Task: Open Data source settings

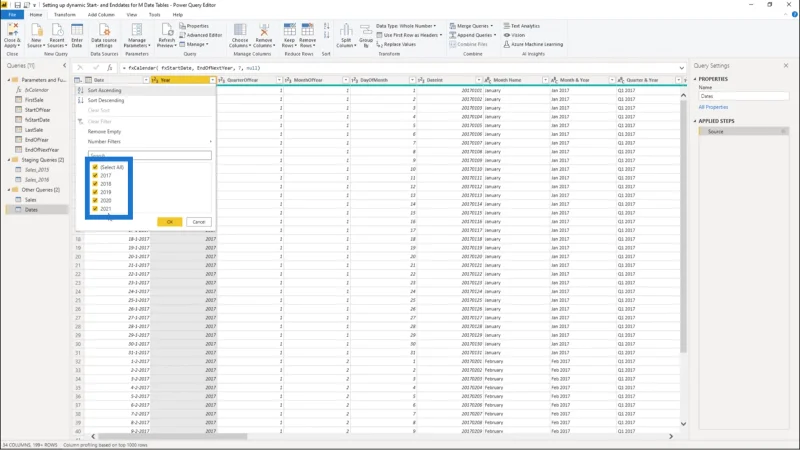Action: tap(104, 35)
